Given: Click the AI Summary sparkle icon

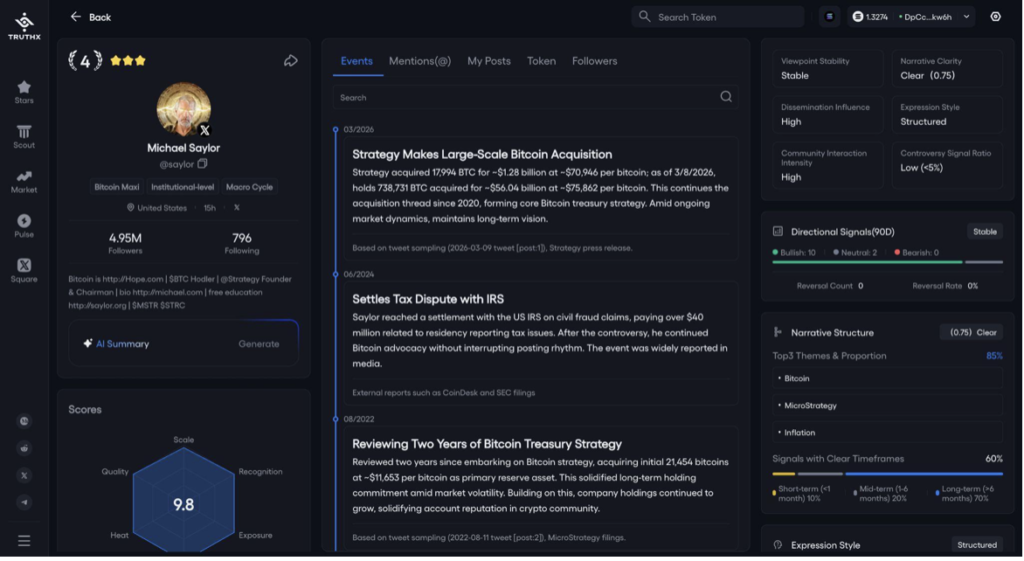Looking at the screenshot, I should [x=88, y=344].
